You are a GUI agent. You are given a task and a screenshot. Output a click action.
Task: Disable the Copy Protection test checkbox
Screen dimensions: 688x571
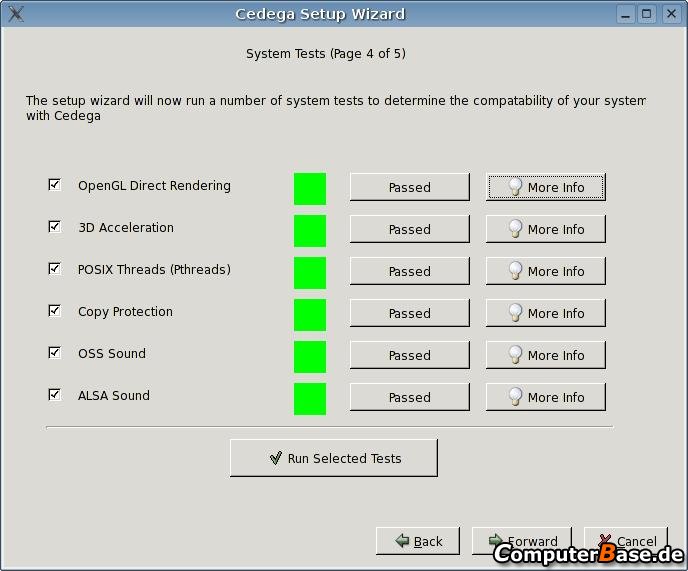pyautogui.click(x=54, y=311)
